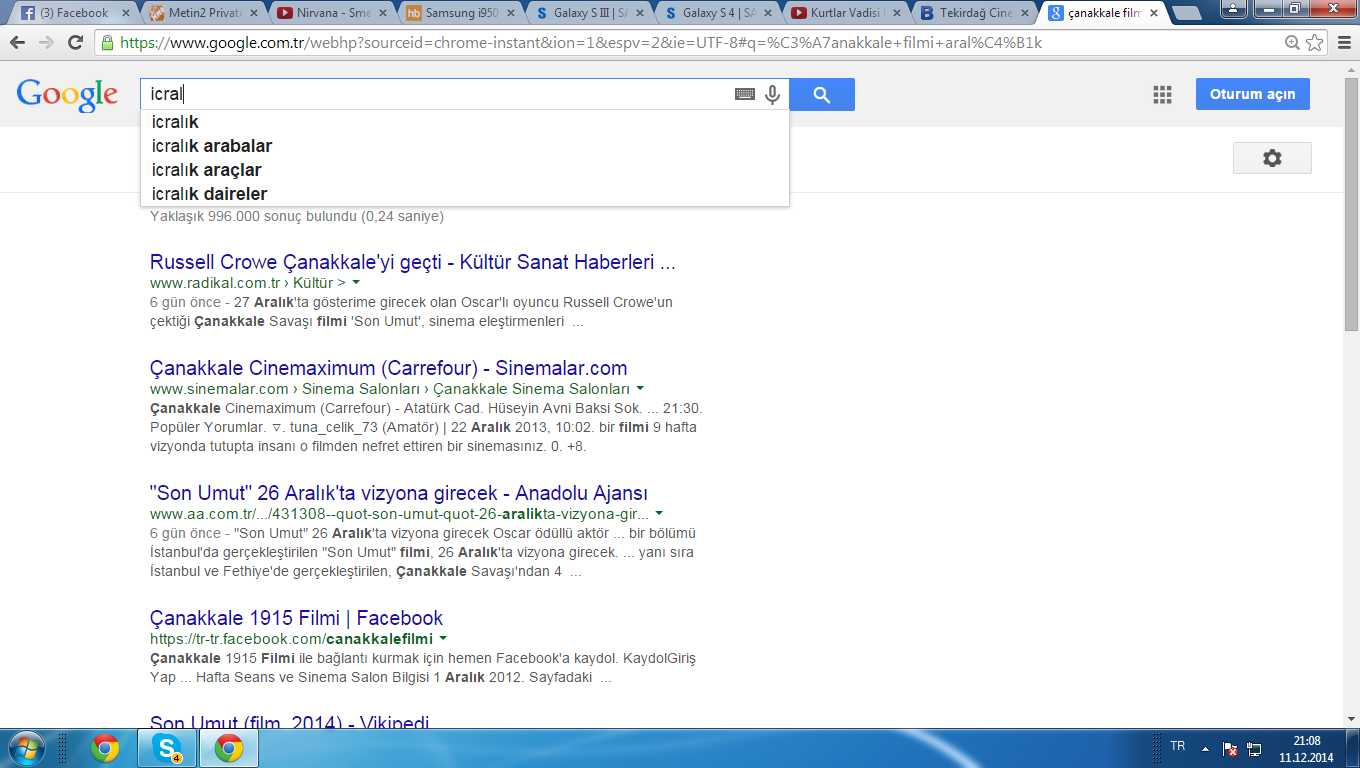Image resolution: width=1360 pixels, height=768 pixels.
Task: Select suggestion "icralık daireler"
Action: 464,194
